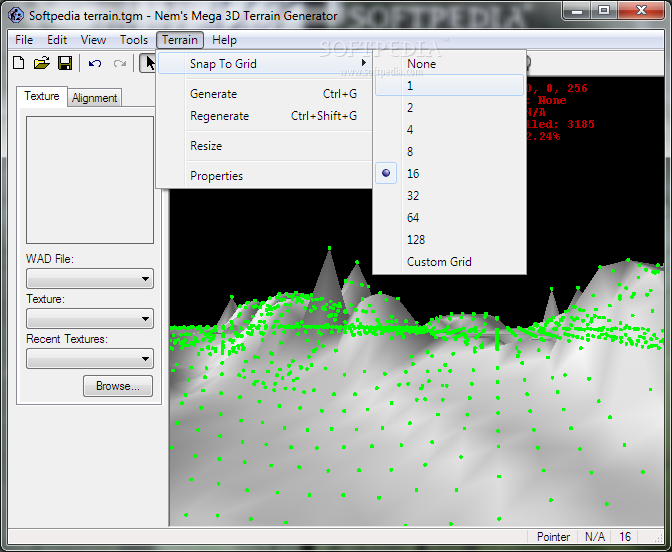
Task: Set snap grid to 32
Action: [449, 195]
